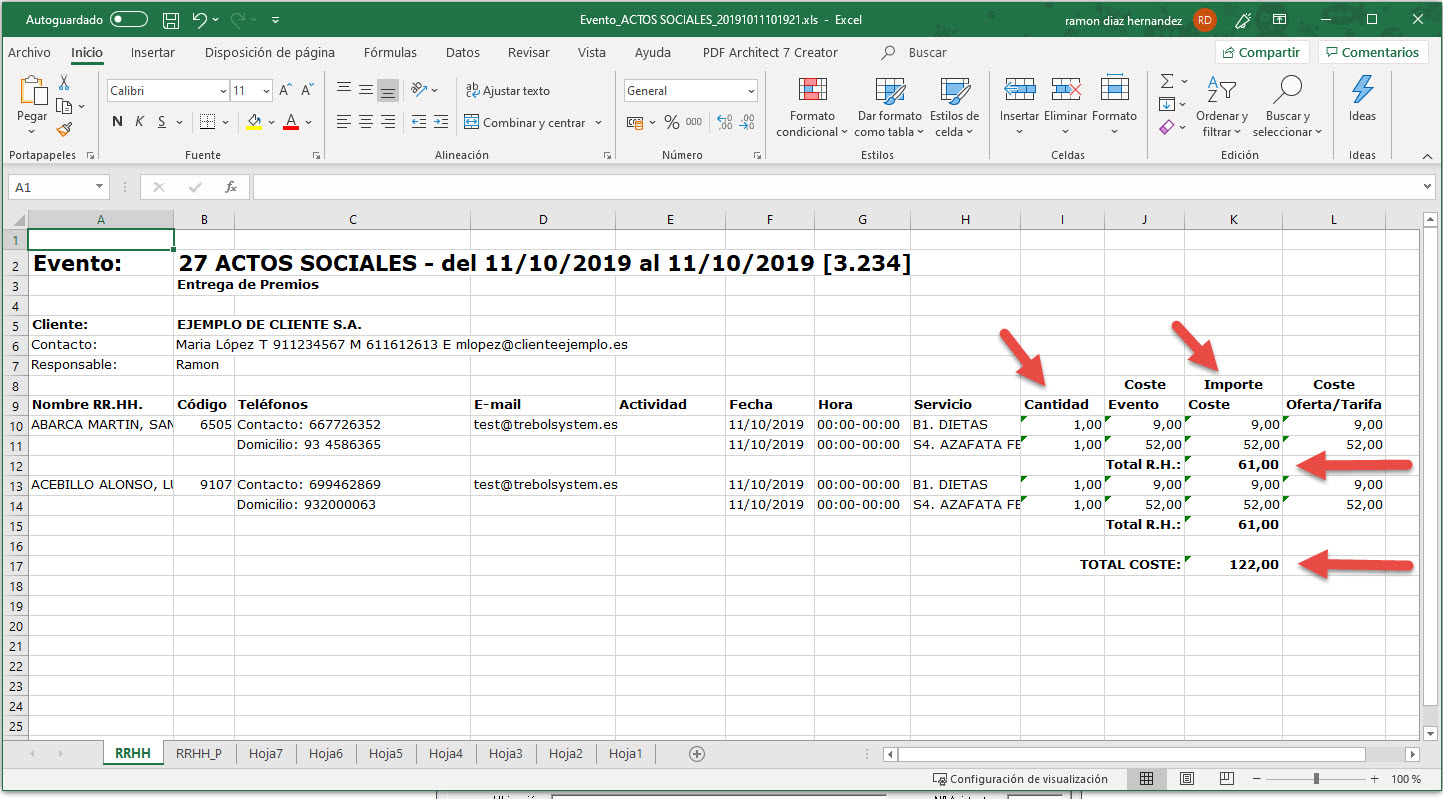Toggle Underline (S) formatting
Screen dimensions: 1443x799
coord(162,122)
